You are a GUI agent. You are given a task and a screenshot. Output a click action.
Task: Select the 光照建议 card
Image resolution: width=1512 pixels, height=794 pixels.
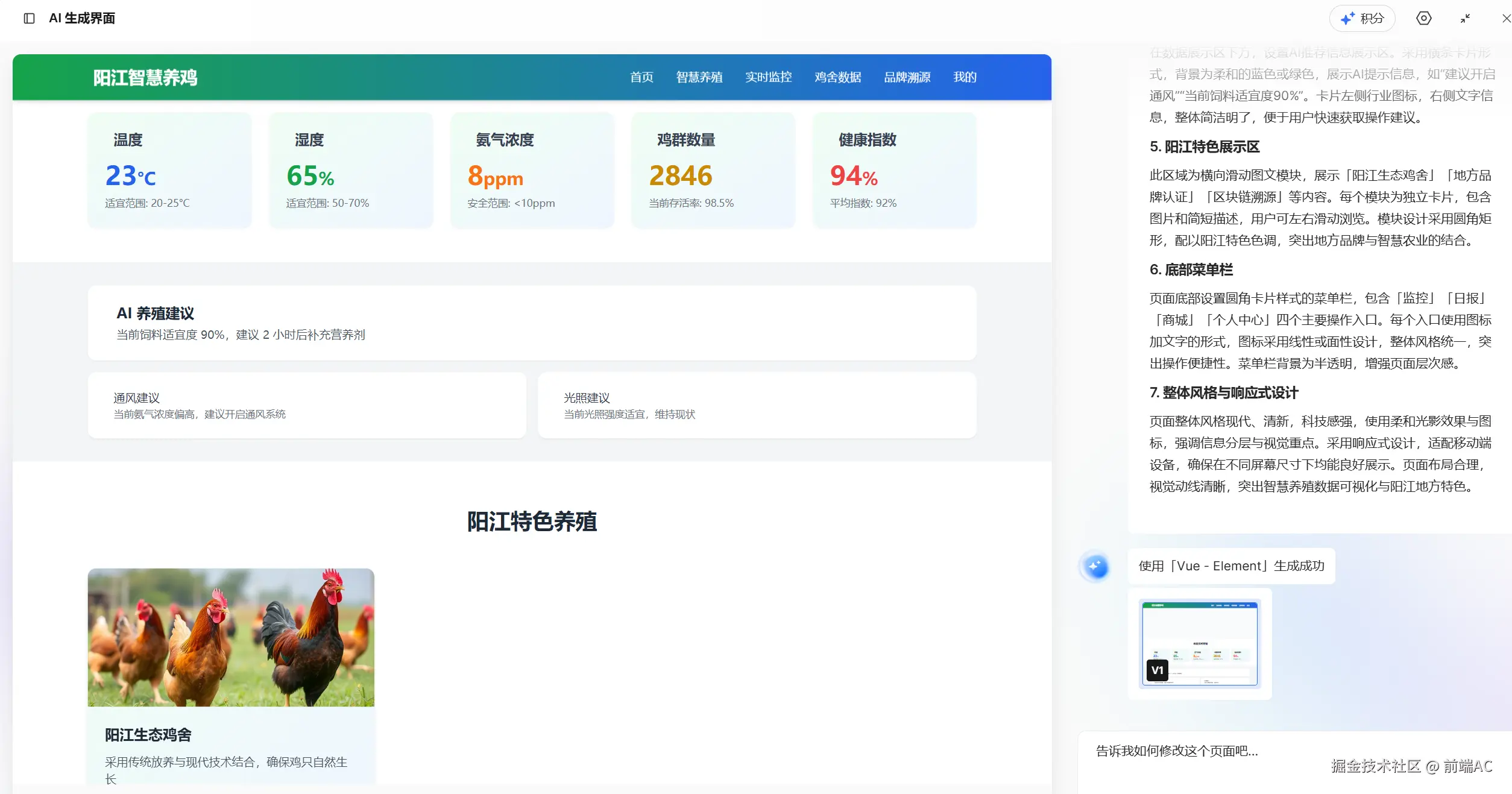click(757, 405)
